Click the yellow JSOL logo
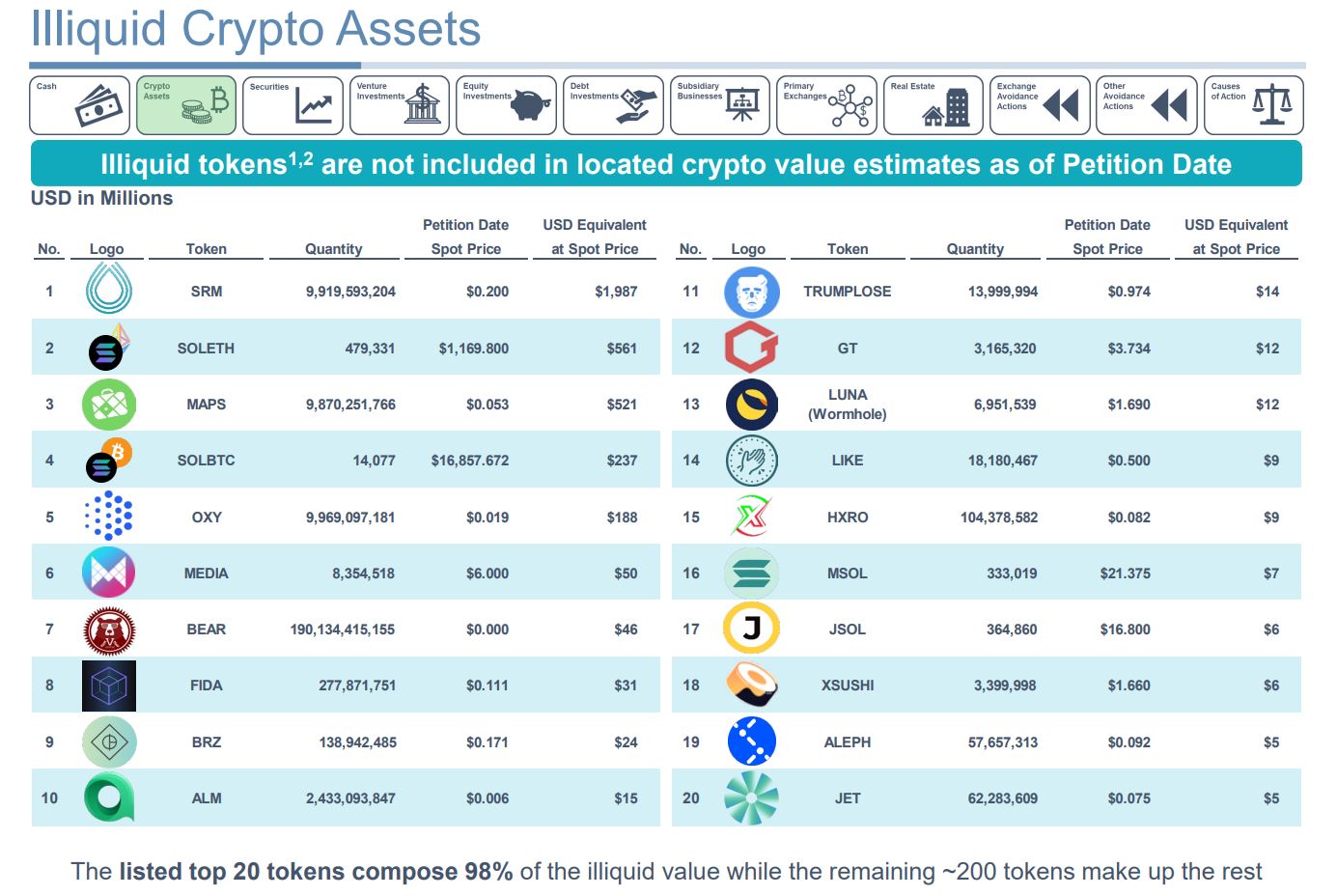This screenshot has width=1337, height=896. tap(751, 630)
